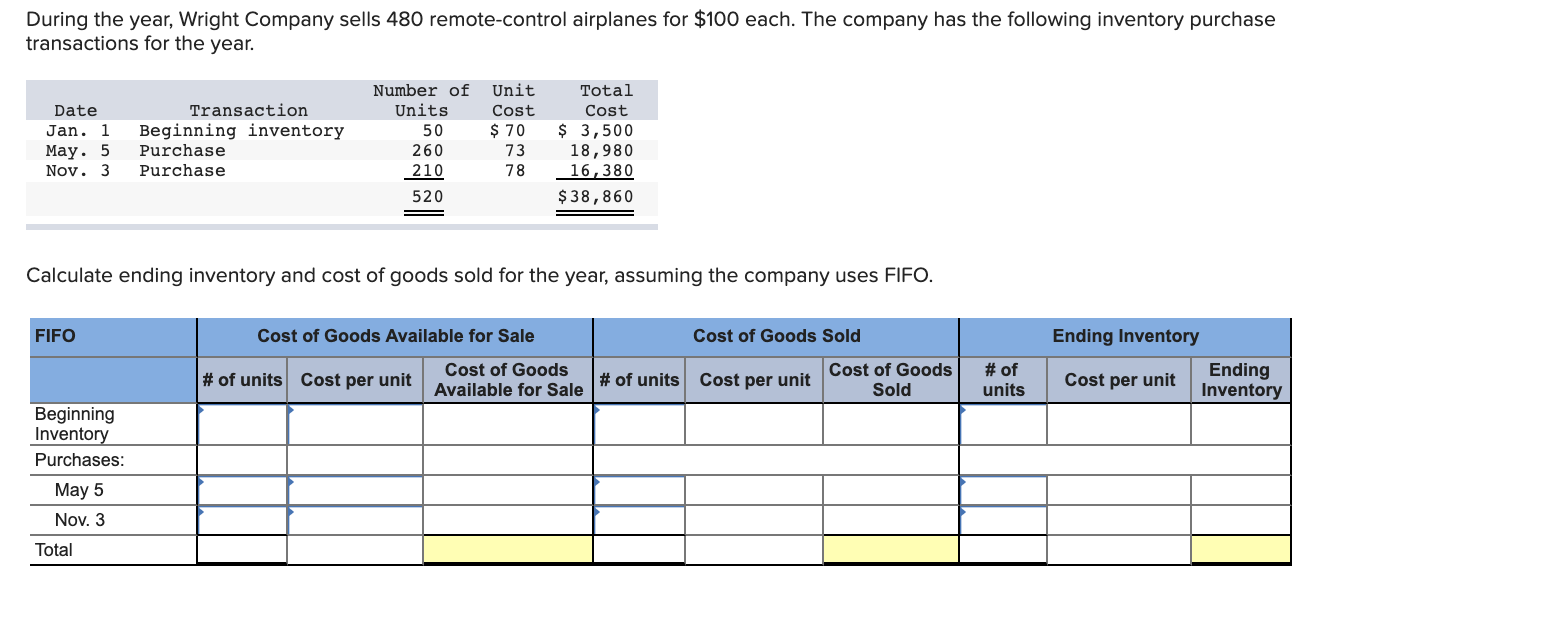This screenshot has height=644, width=1546.
Task: Click the FIFO header cell
Action: (112, 336)
